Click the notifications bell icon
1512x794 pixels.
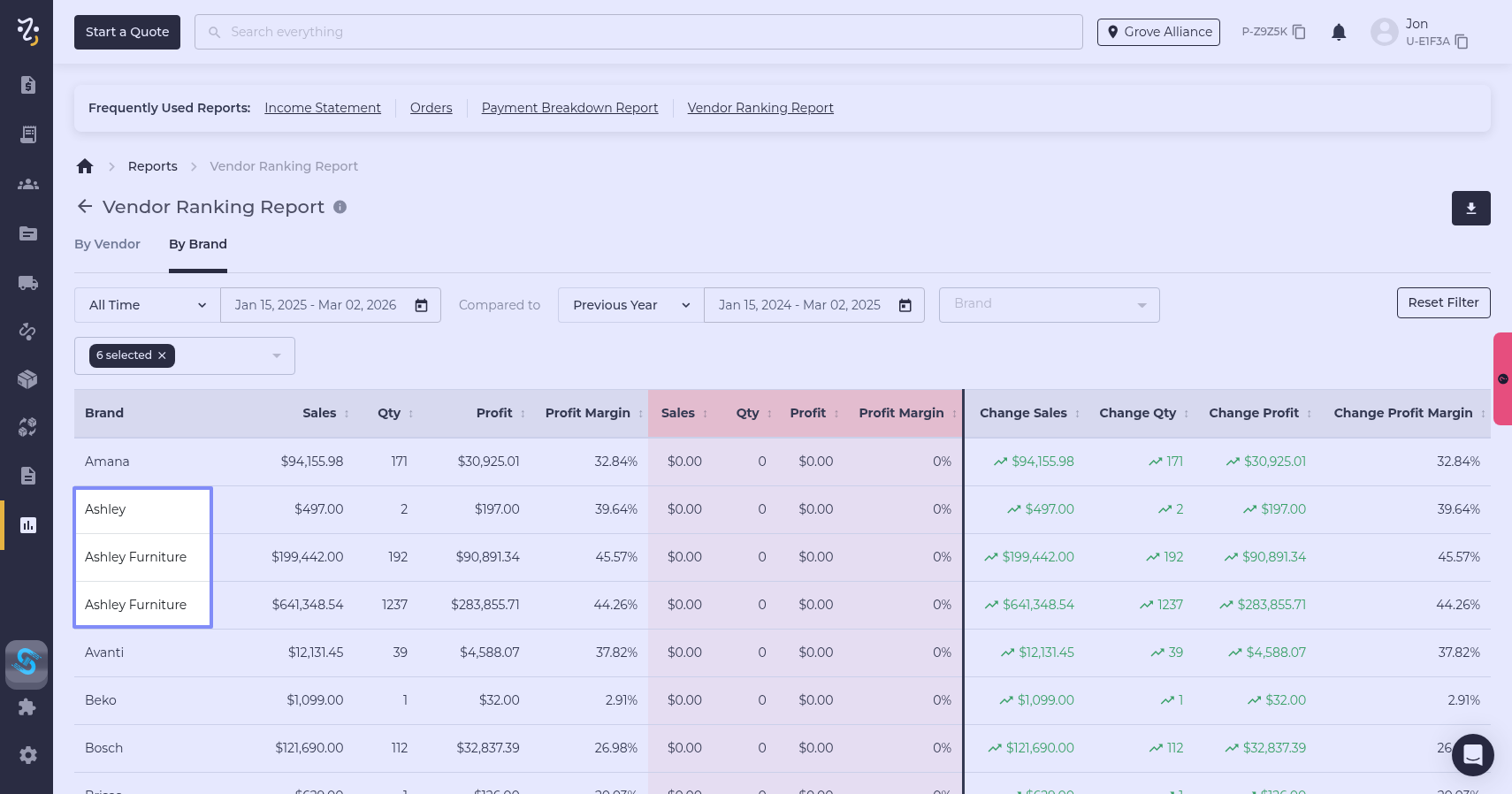[1339, 33]
